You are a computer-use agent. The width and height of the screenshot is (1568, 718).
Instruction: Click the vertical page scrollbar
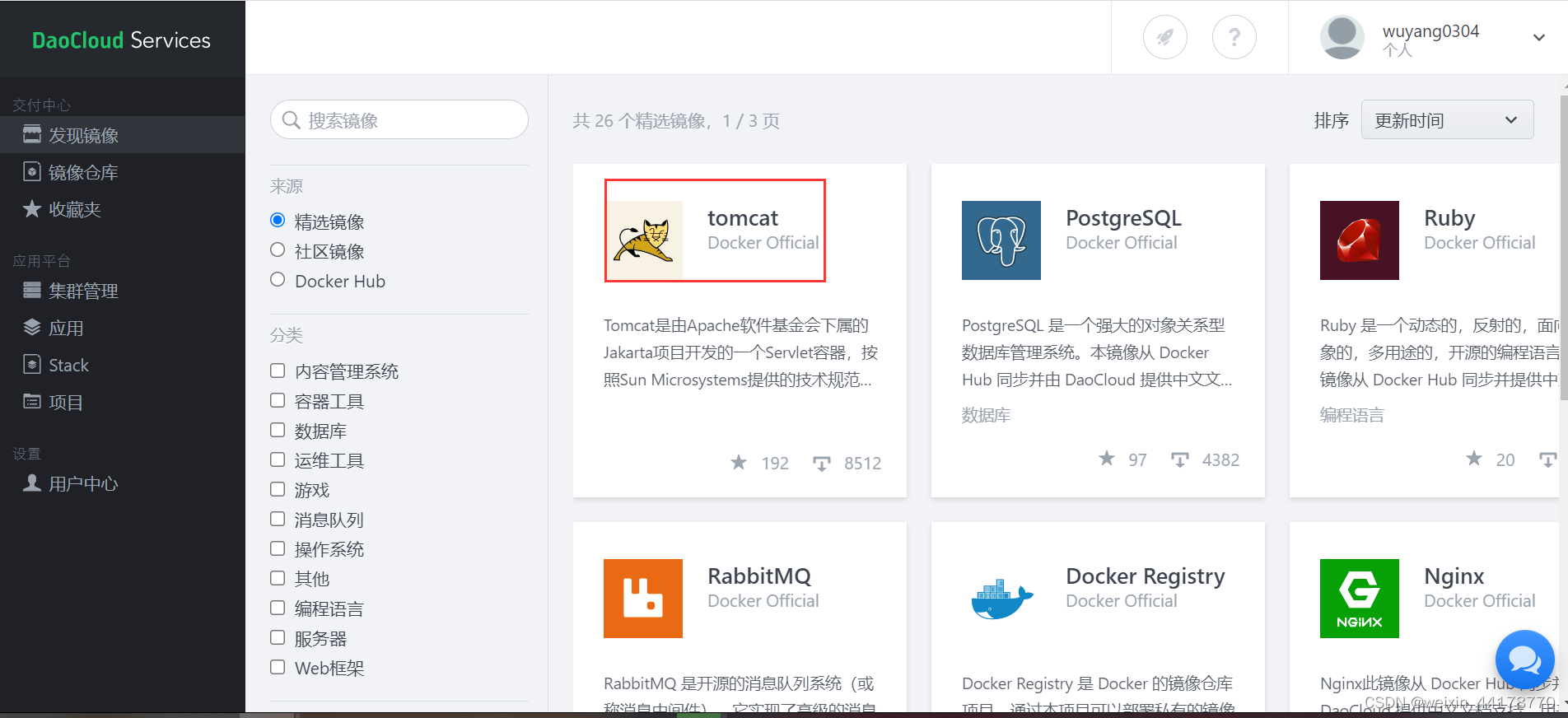pyautogui.click(x=1564, y=247)
